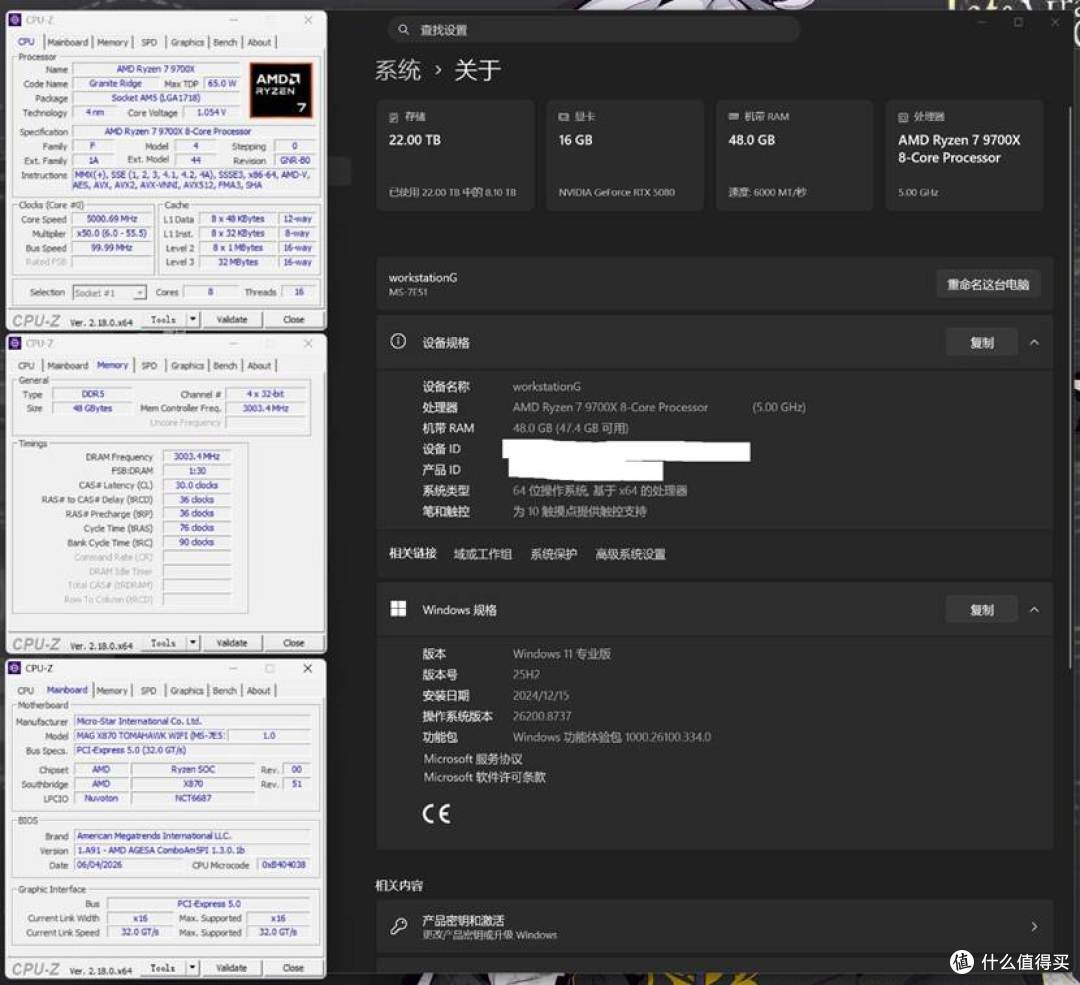Click the Model value 'MAG X870 TOMAHAWK WIFI'
This screenshot has height=985, width=1080.
[x=149, y=736]
